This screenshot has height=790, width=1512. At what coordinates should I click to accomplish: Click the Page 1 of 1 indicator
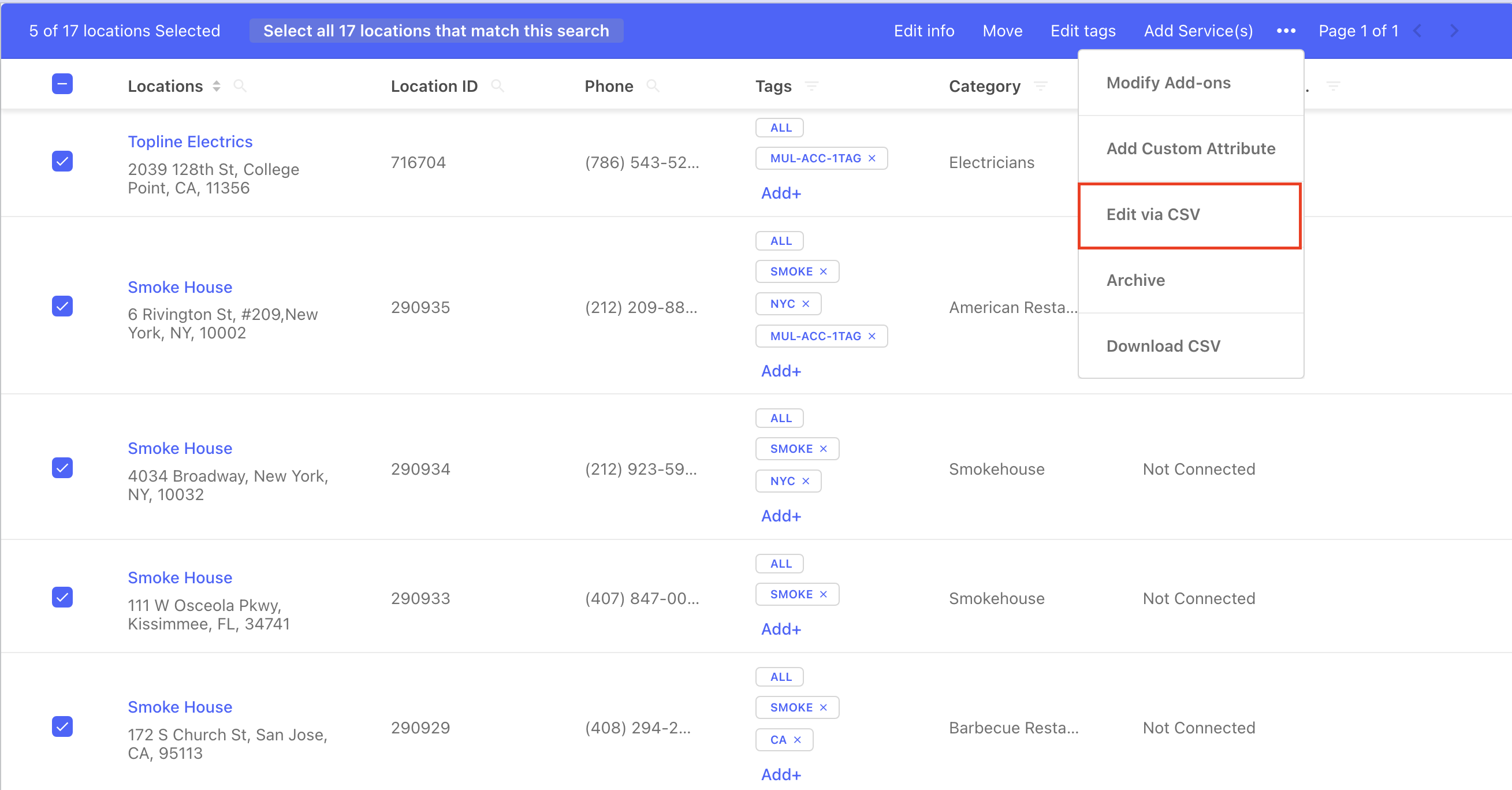tap(1358, 31)
